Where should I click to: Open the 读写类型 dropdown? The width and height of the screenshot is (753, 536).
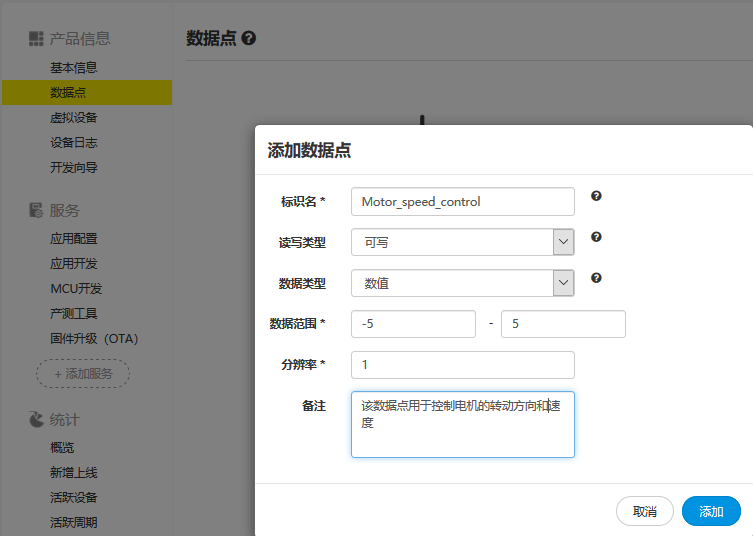point(462,242)
